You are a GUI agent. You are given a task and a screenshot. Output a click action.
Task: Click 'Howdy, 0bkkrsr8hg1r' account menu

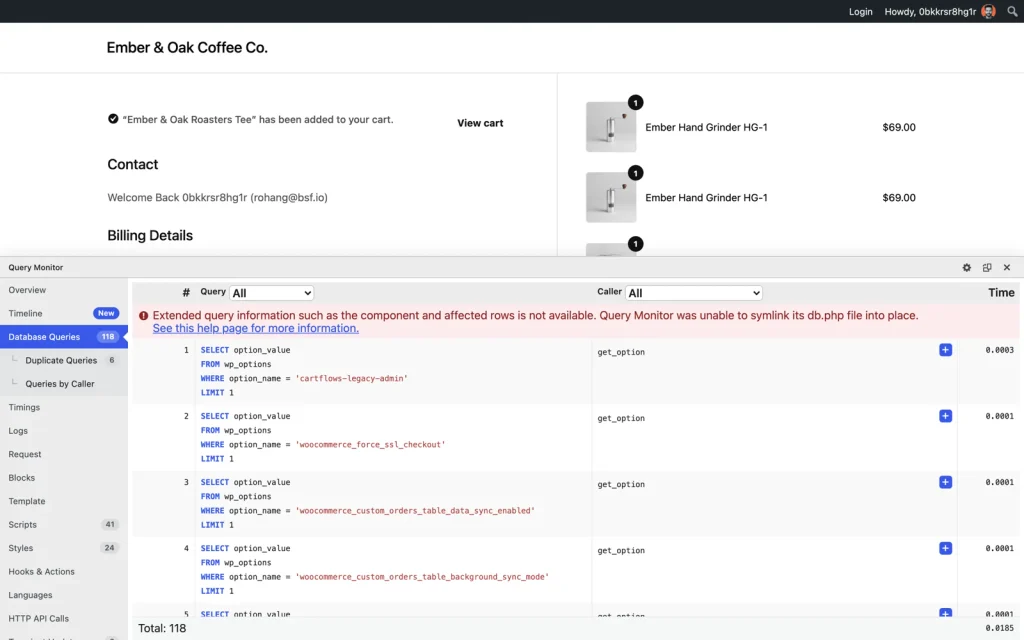click(930, 12)
